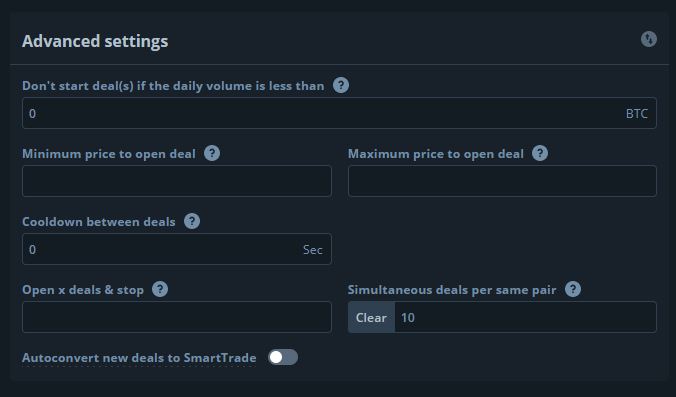The height and width of the screenshot is (397, 676).
Task: View Cooldown between deals help tooltip icon
Action: [192, 222]
